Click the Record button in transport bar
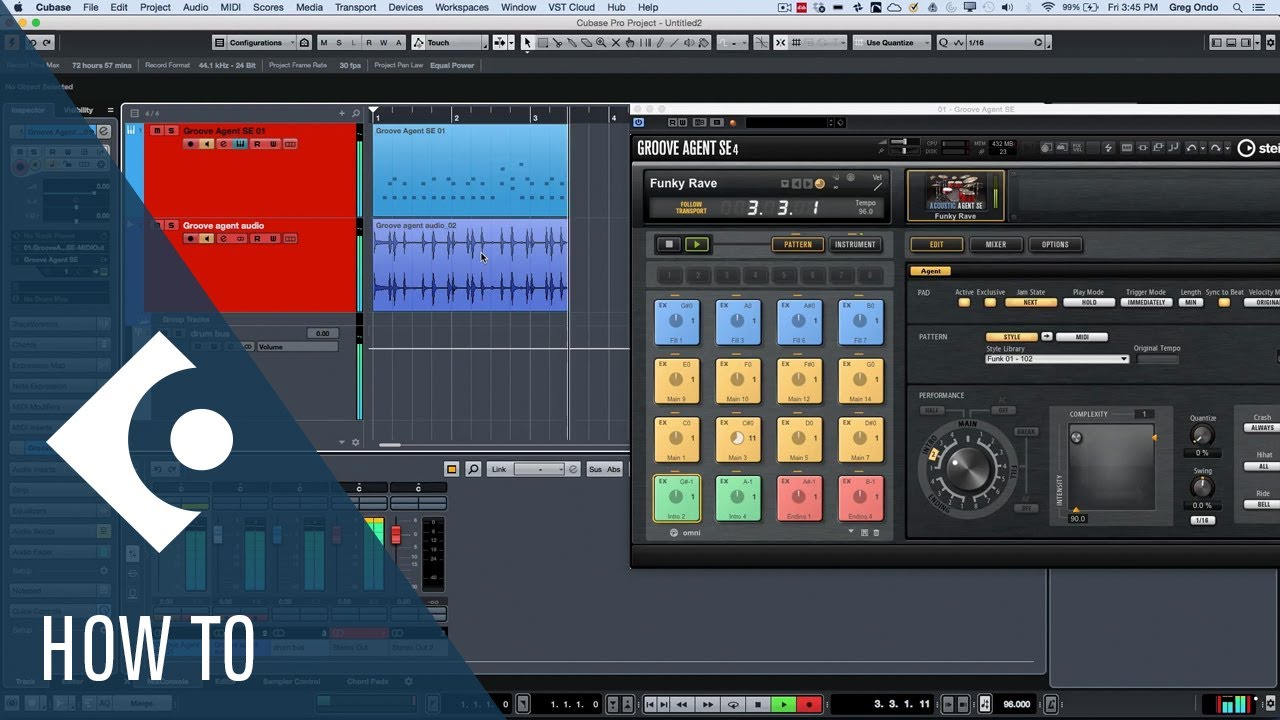 pyautogui.click(x=809, y=705)
